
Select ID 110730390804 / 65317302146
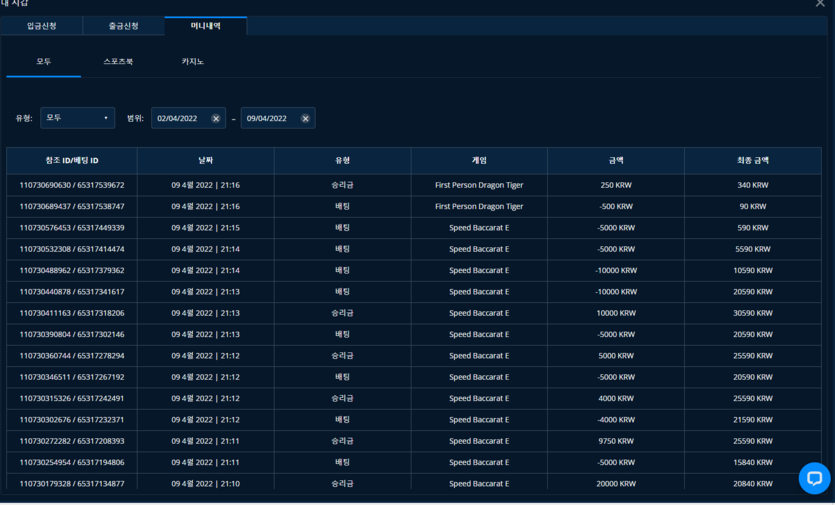click(72, 335)
